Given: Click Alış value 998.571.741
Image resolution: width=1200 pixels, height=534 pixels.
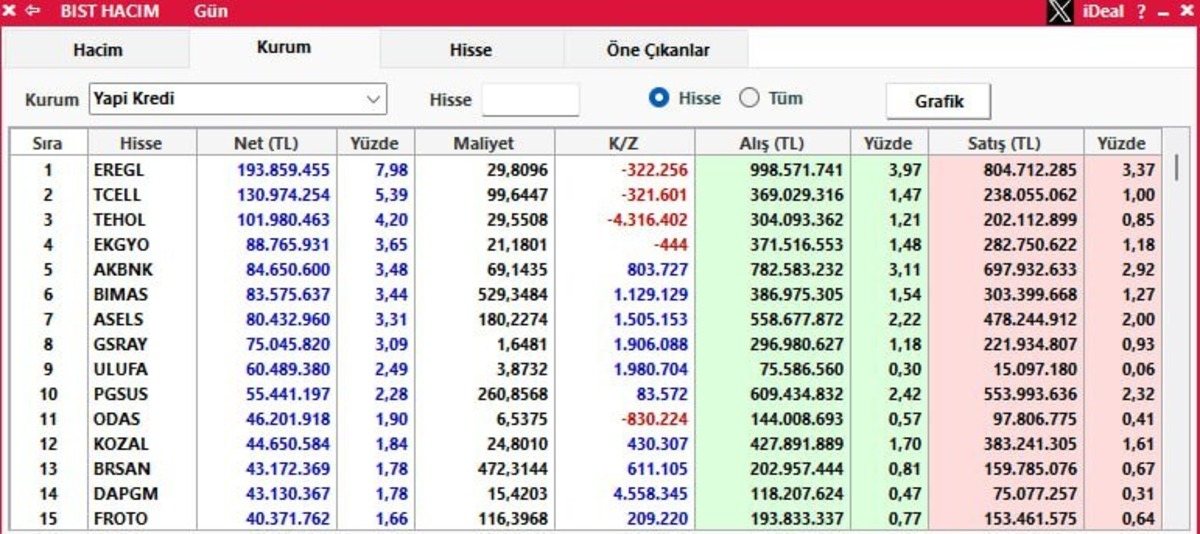Looking at the screenshot, I should (x=797, y=170).
